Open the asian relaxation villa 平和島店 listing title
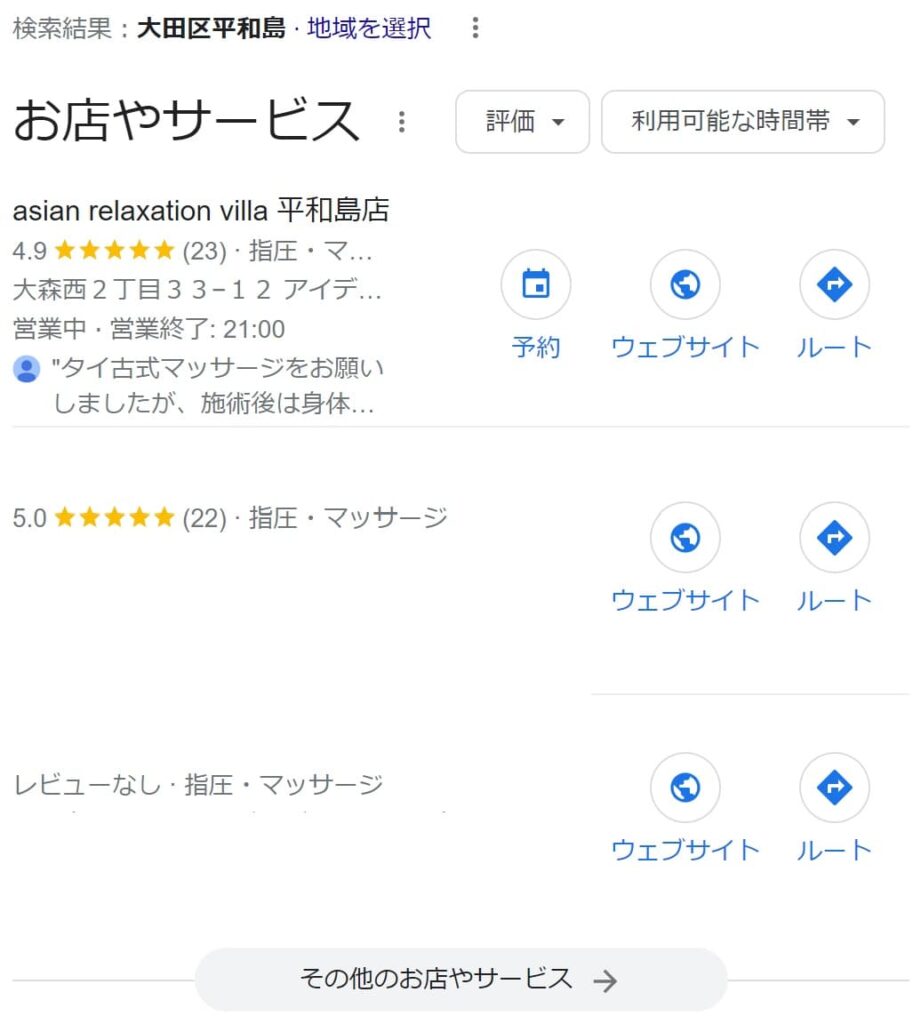This screenshot has width=921, height=1024. tap(201, 210)
